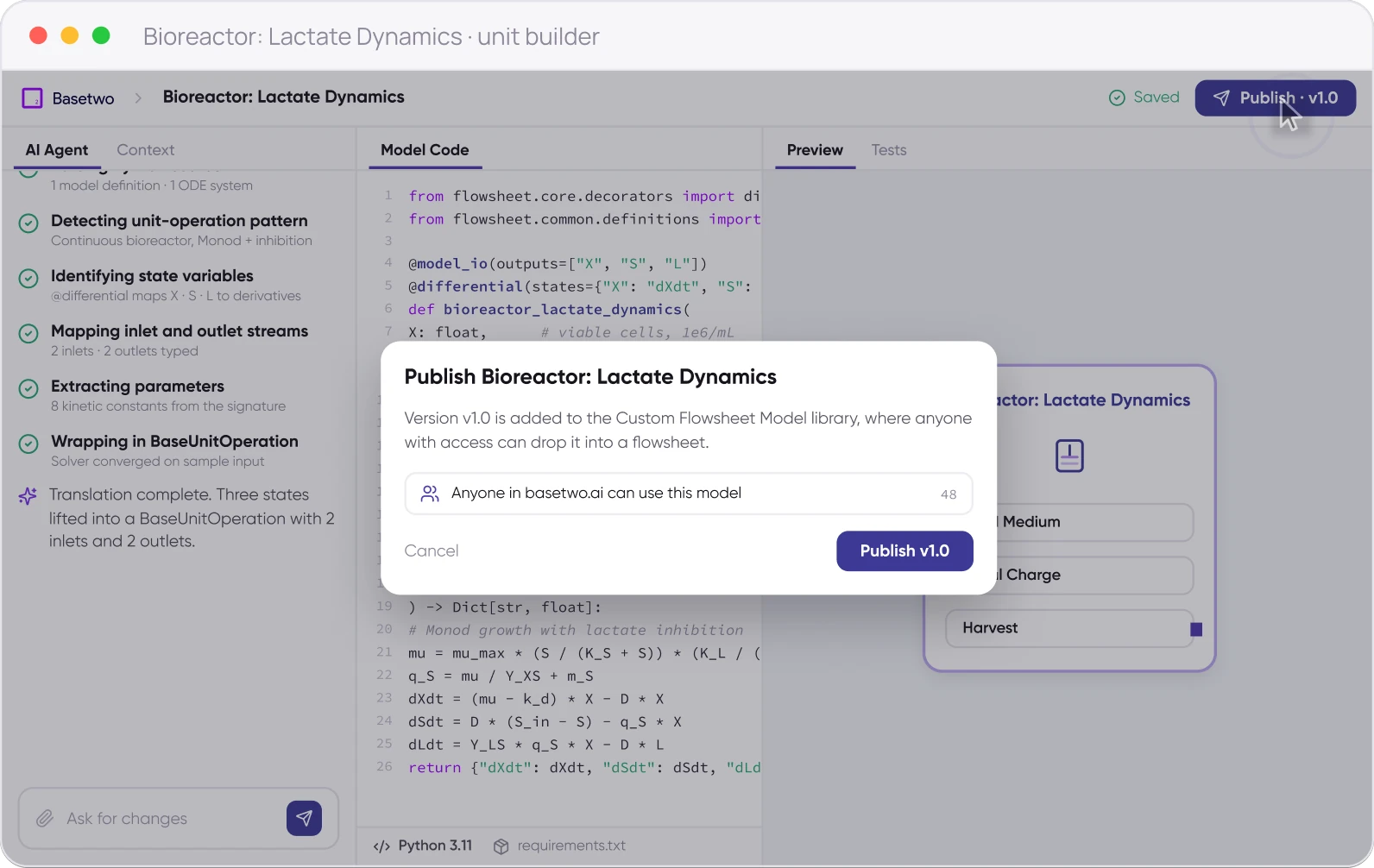This screenshot has width=1374, height=868.
Task: Open the requirements.txt file
Action: pos(571,846)
